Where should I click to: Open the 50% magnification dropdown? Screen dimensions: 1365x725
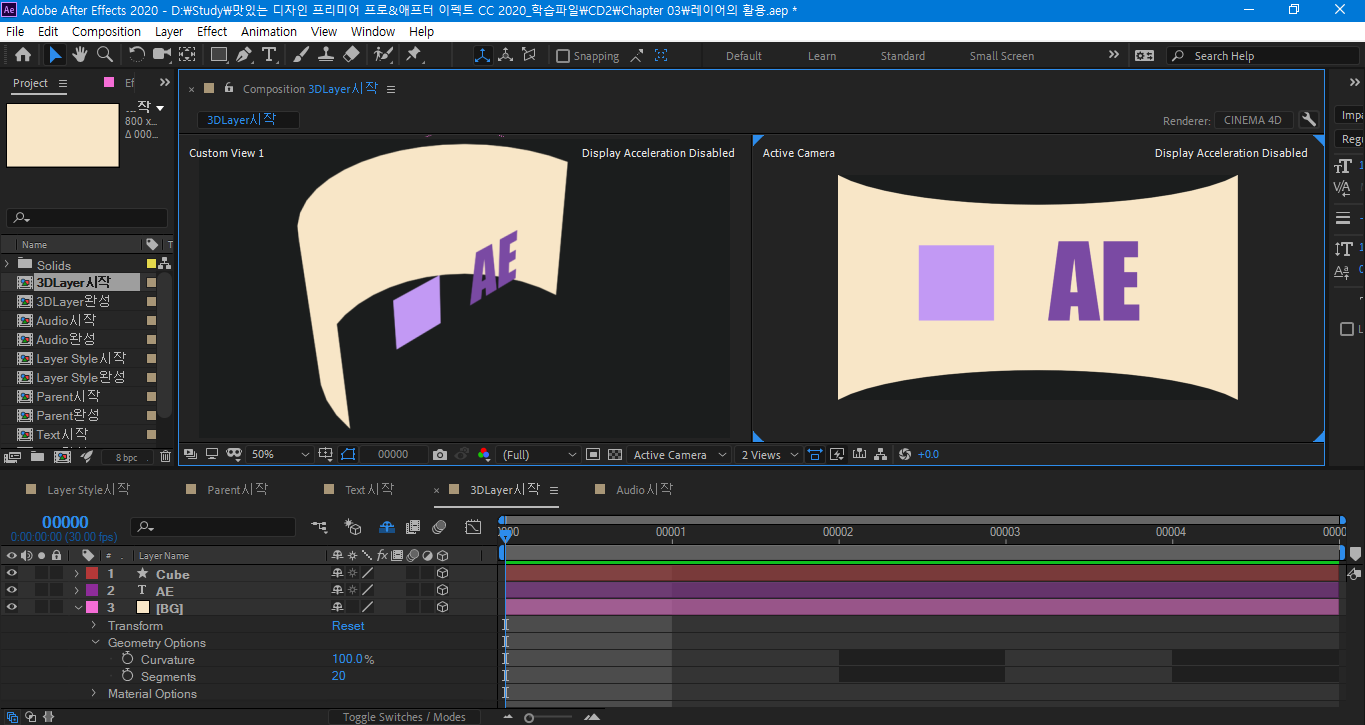[x=280, y=454]
